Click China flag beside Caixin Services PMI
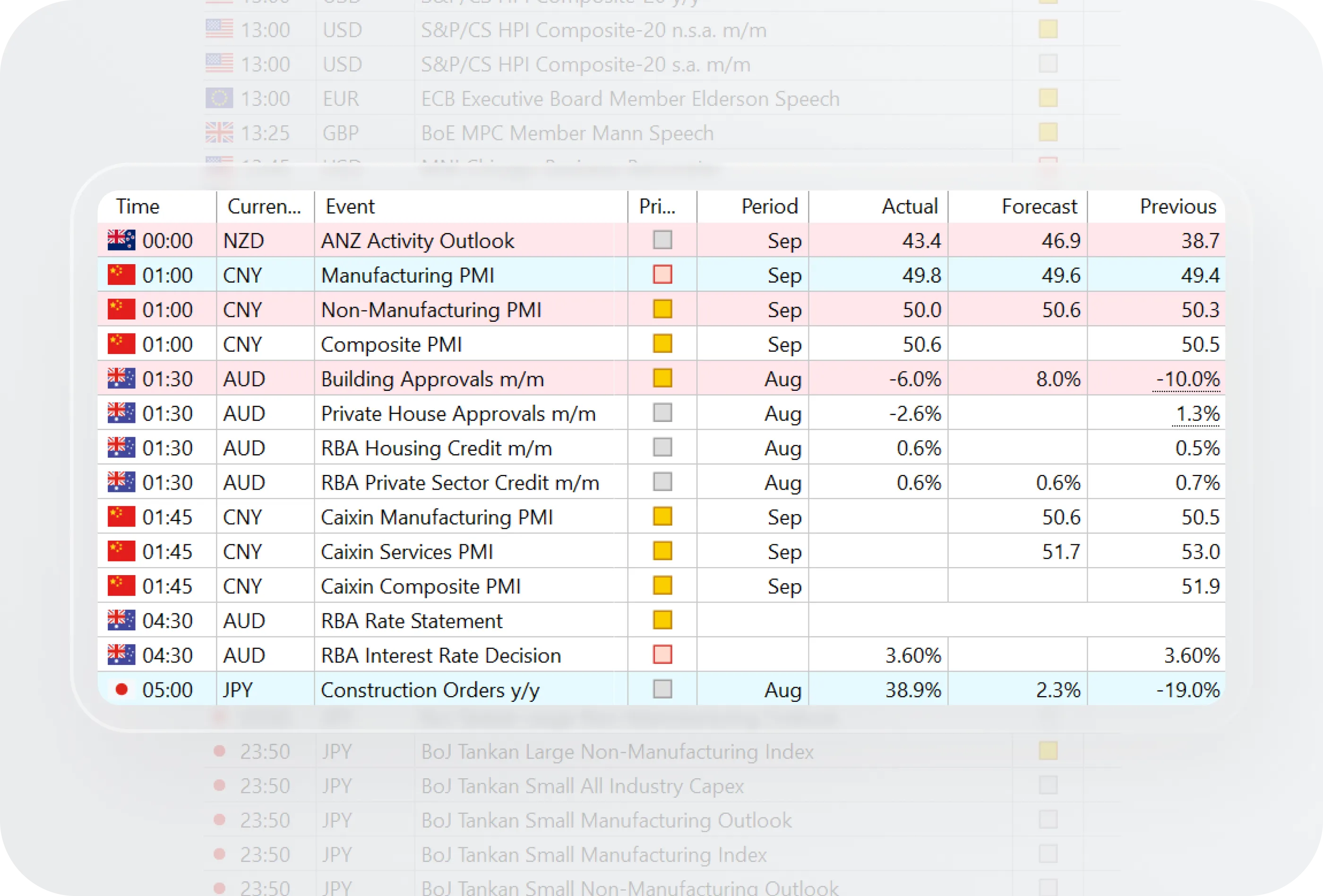The width and height of the screenshot is (1323, 896). click(121, 551)
